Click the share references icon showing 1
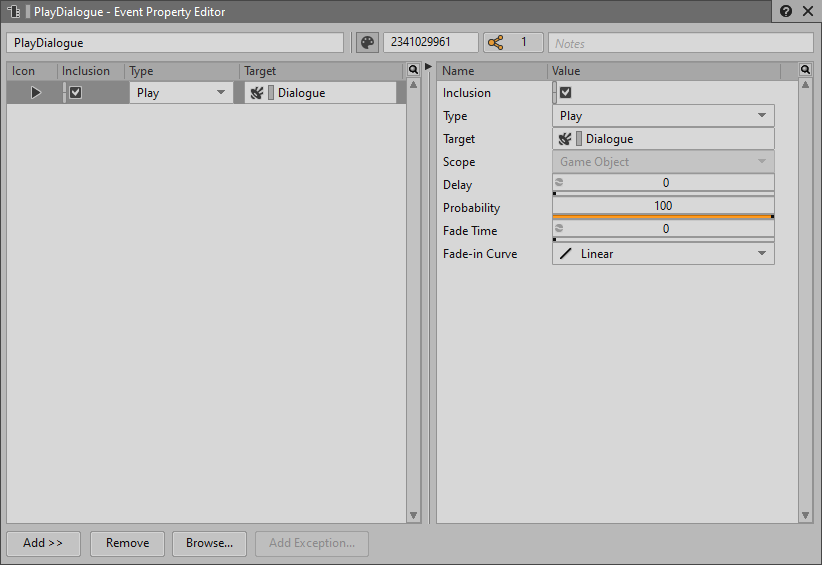This screenshot has height=565, width=822. 496,43
